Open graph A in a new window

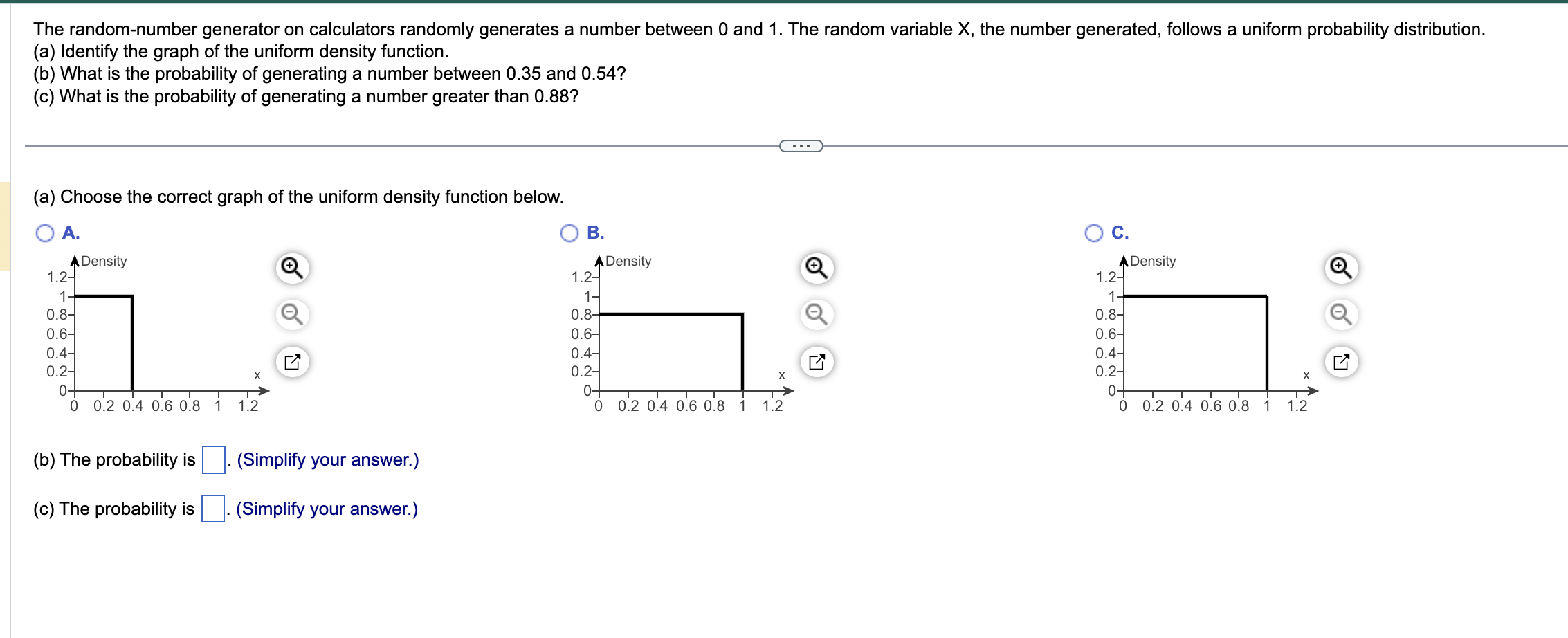pos(292,361)
